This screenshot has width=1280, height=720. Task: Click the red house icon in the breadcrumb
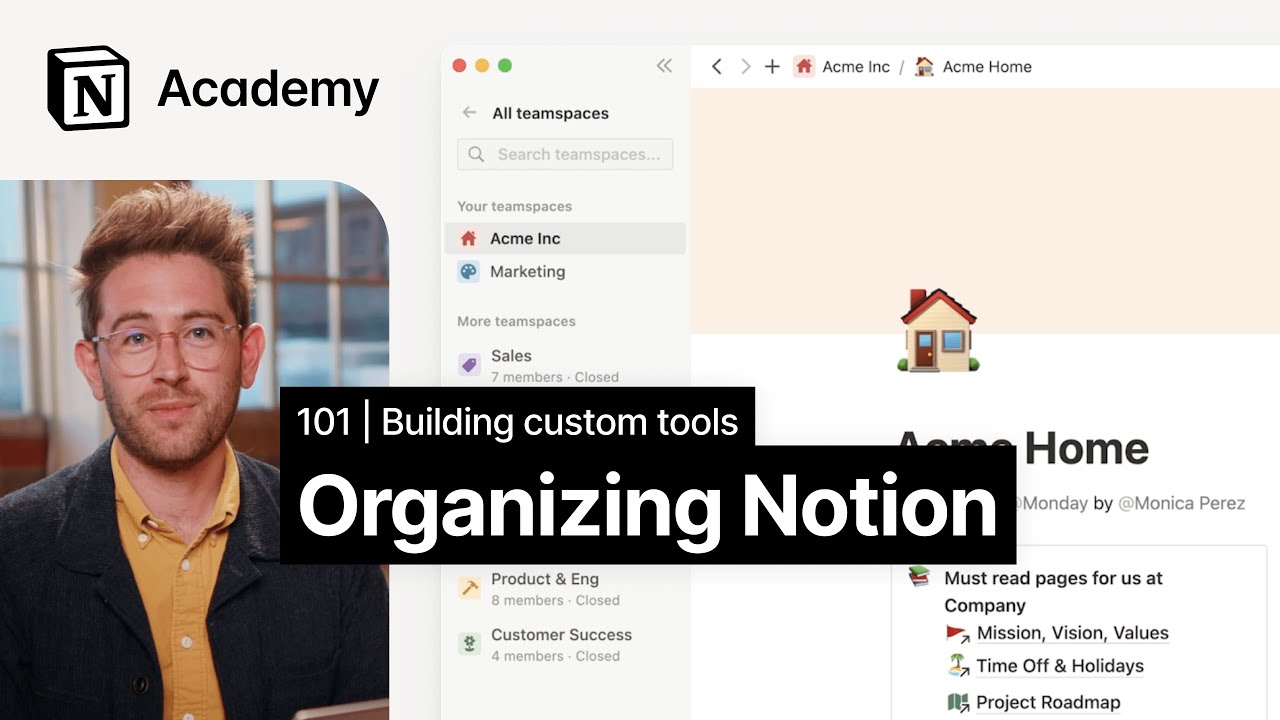click(804, 67)
